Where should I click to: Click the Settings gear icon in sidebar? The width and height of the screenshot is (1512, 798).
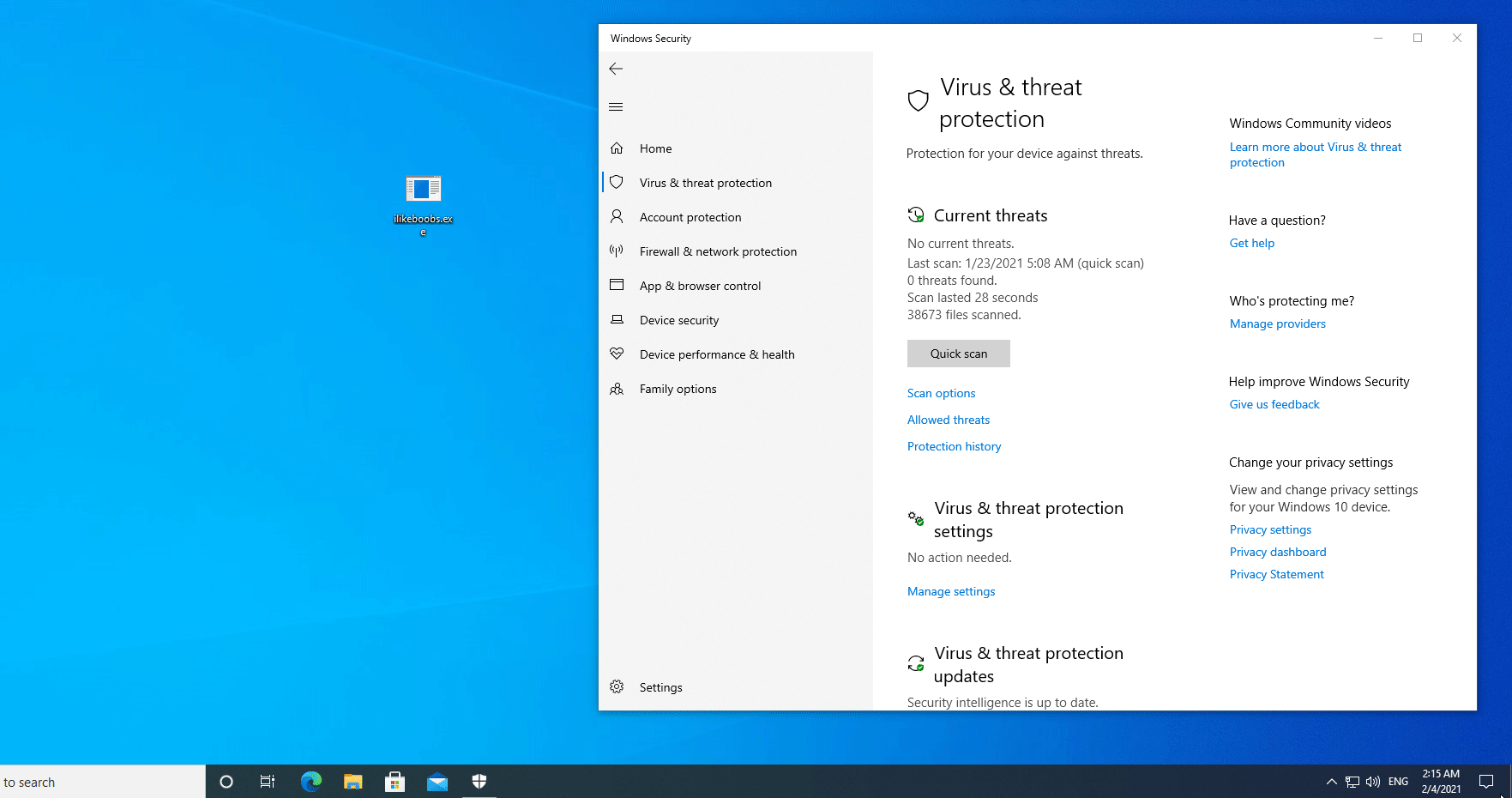tap(617, 686)
